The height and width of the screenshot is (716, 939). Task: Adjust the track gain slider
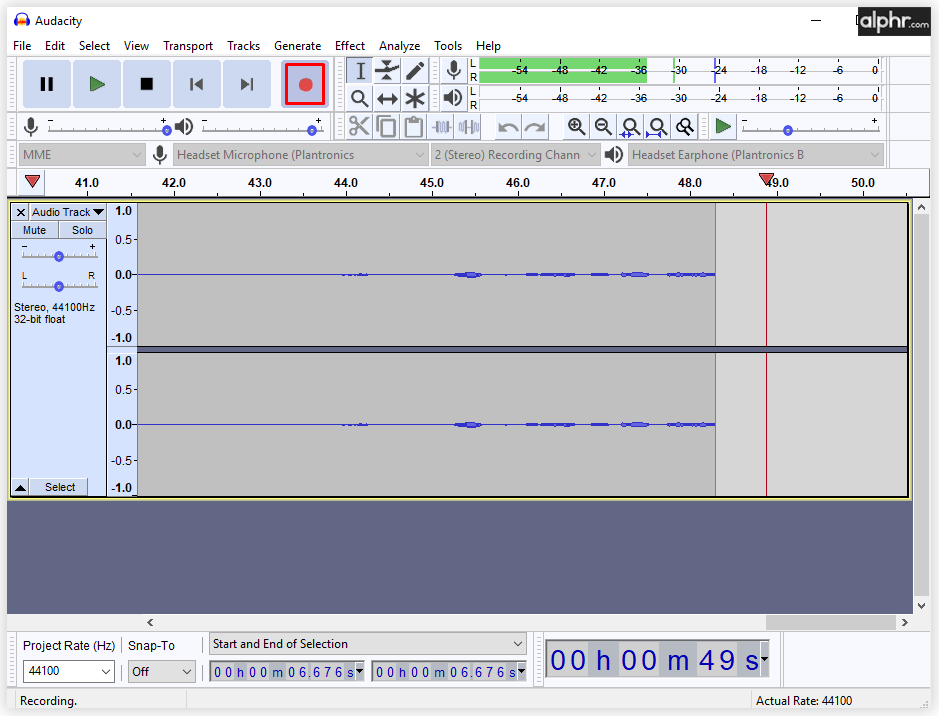[59, 256]
